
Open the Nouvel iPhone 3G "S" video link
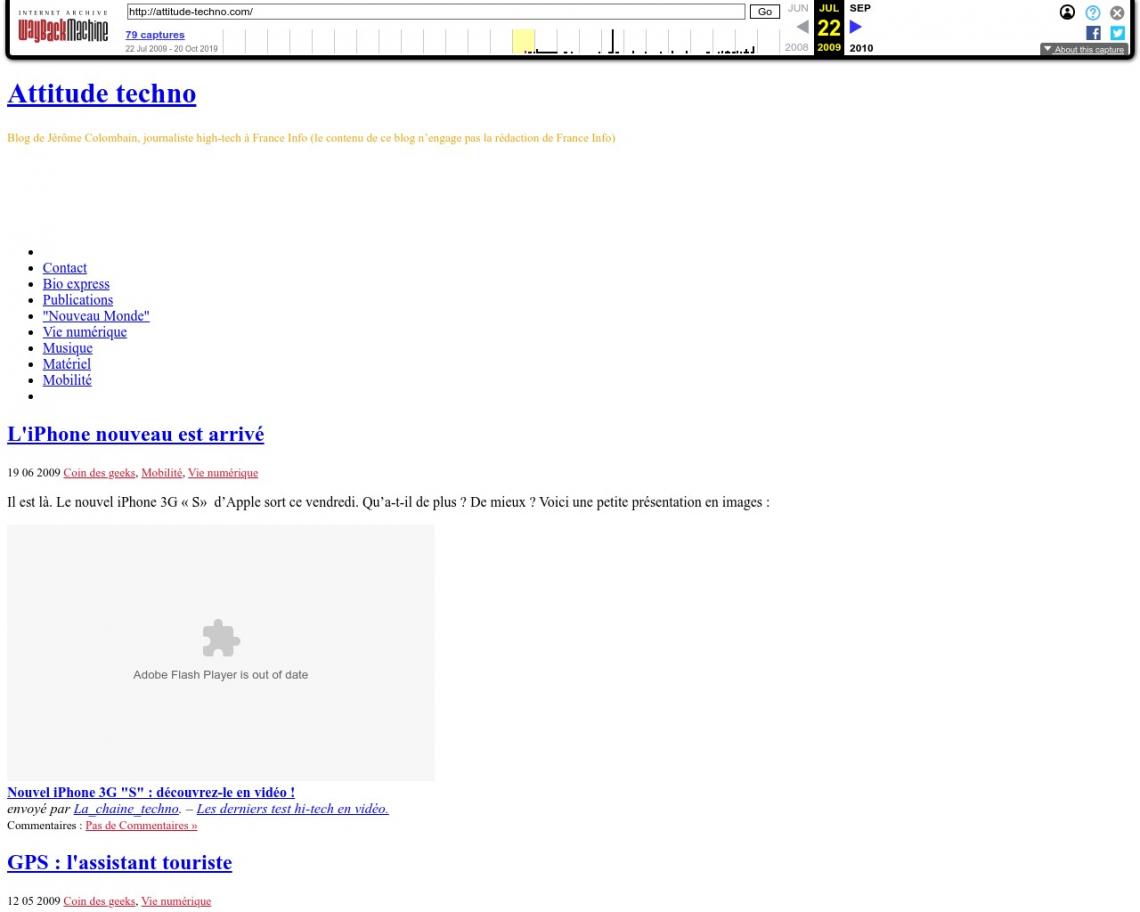tap(151, 793)
